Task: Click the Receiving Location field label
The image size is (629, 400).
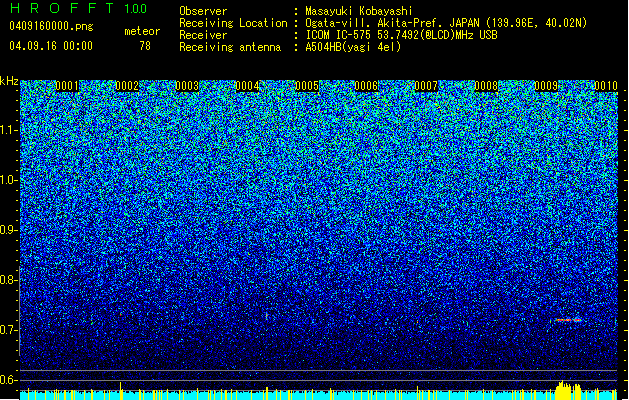Action: (x=233, y=23)
